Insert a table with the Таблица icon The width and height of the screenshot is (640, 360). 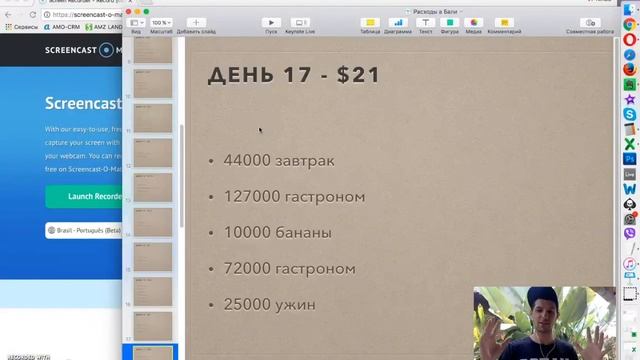(370, 23)
